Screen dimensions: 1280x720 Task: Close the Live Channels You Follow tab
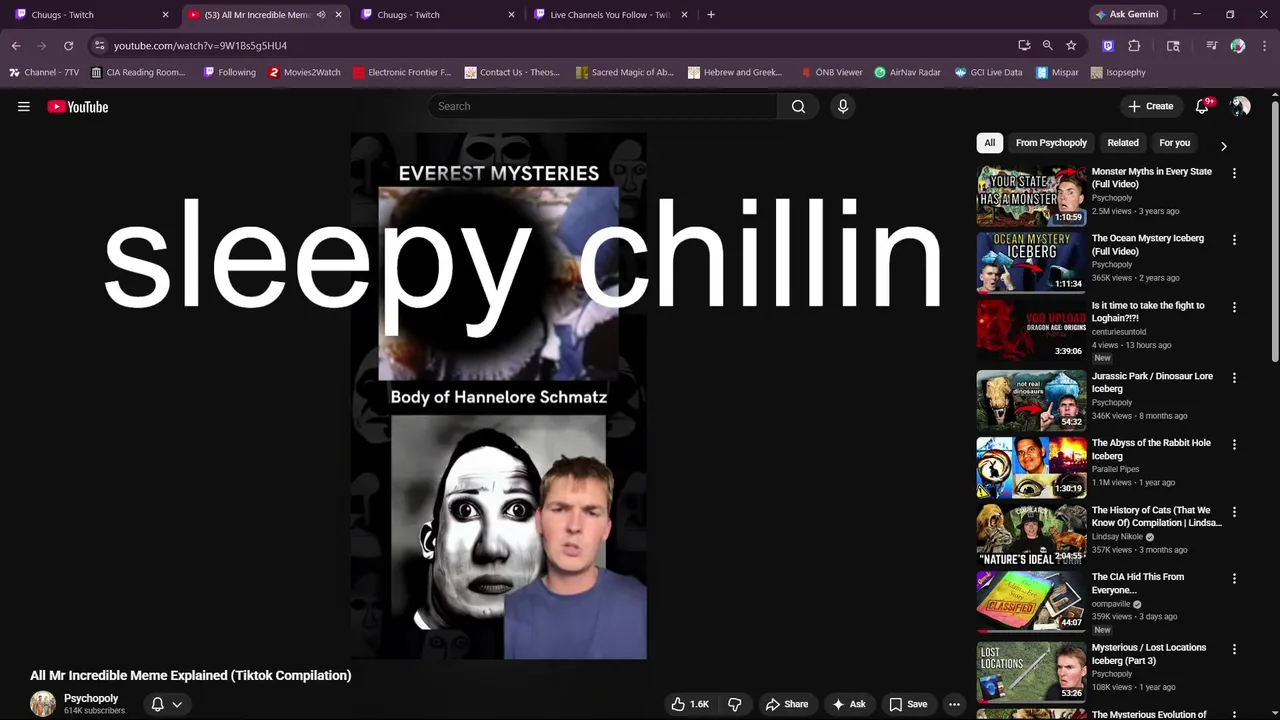click(685, 15)
